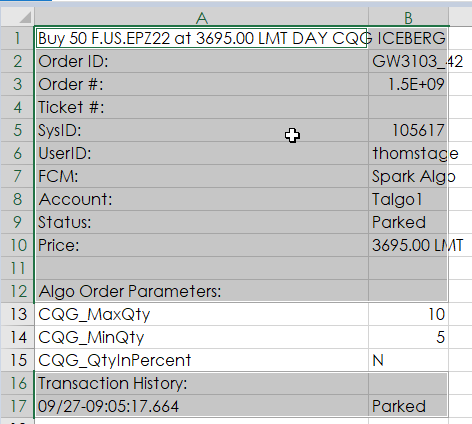The width and height of the screenshot is (472, 424).
Task: Click the FCM value Spark Algo
Action: (x=408, y=176)
